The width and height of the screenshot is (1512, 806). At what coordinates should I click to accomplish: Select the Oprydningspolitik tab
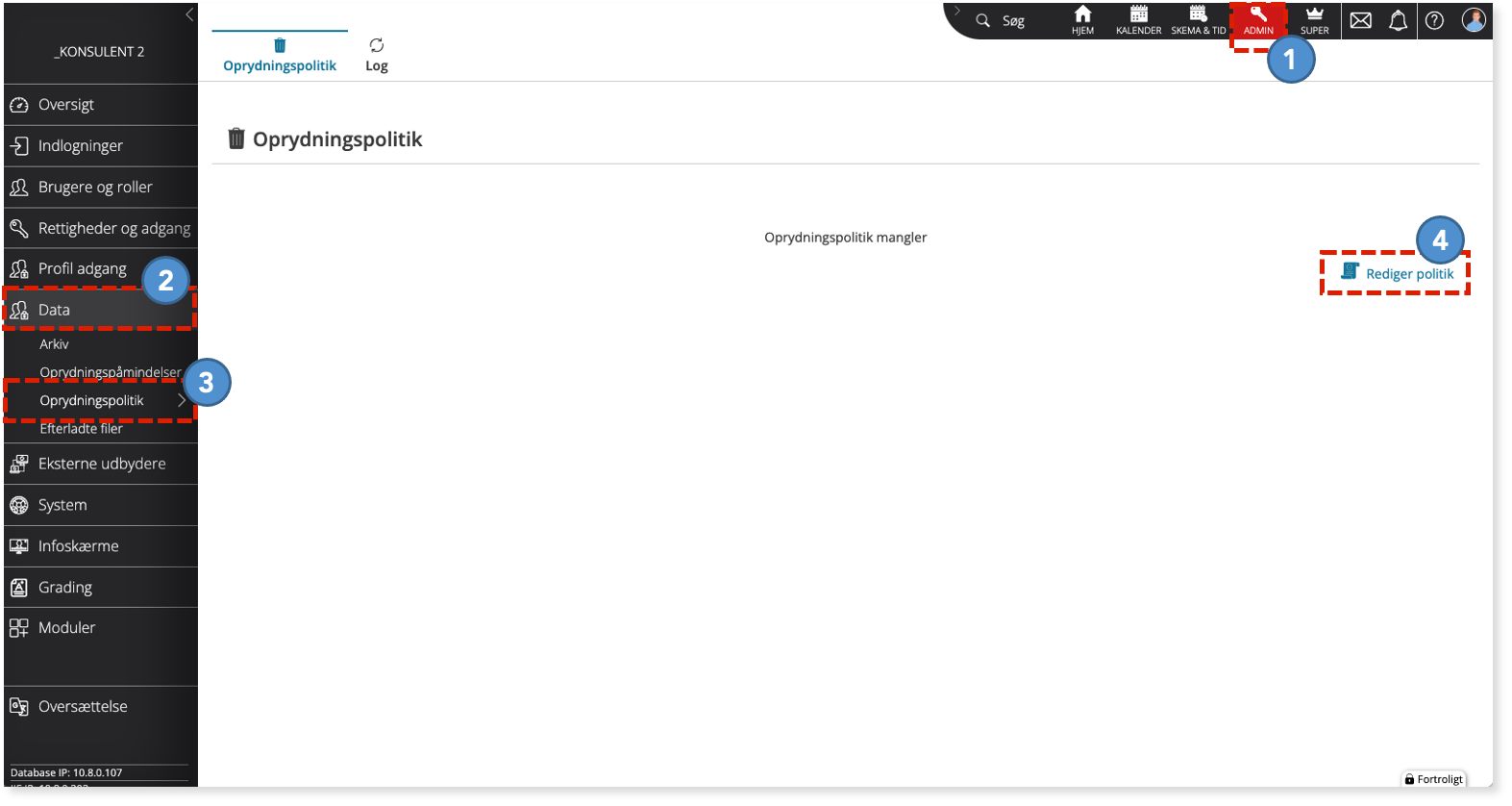click(x=280, y=55)
